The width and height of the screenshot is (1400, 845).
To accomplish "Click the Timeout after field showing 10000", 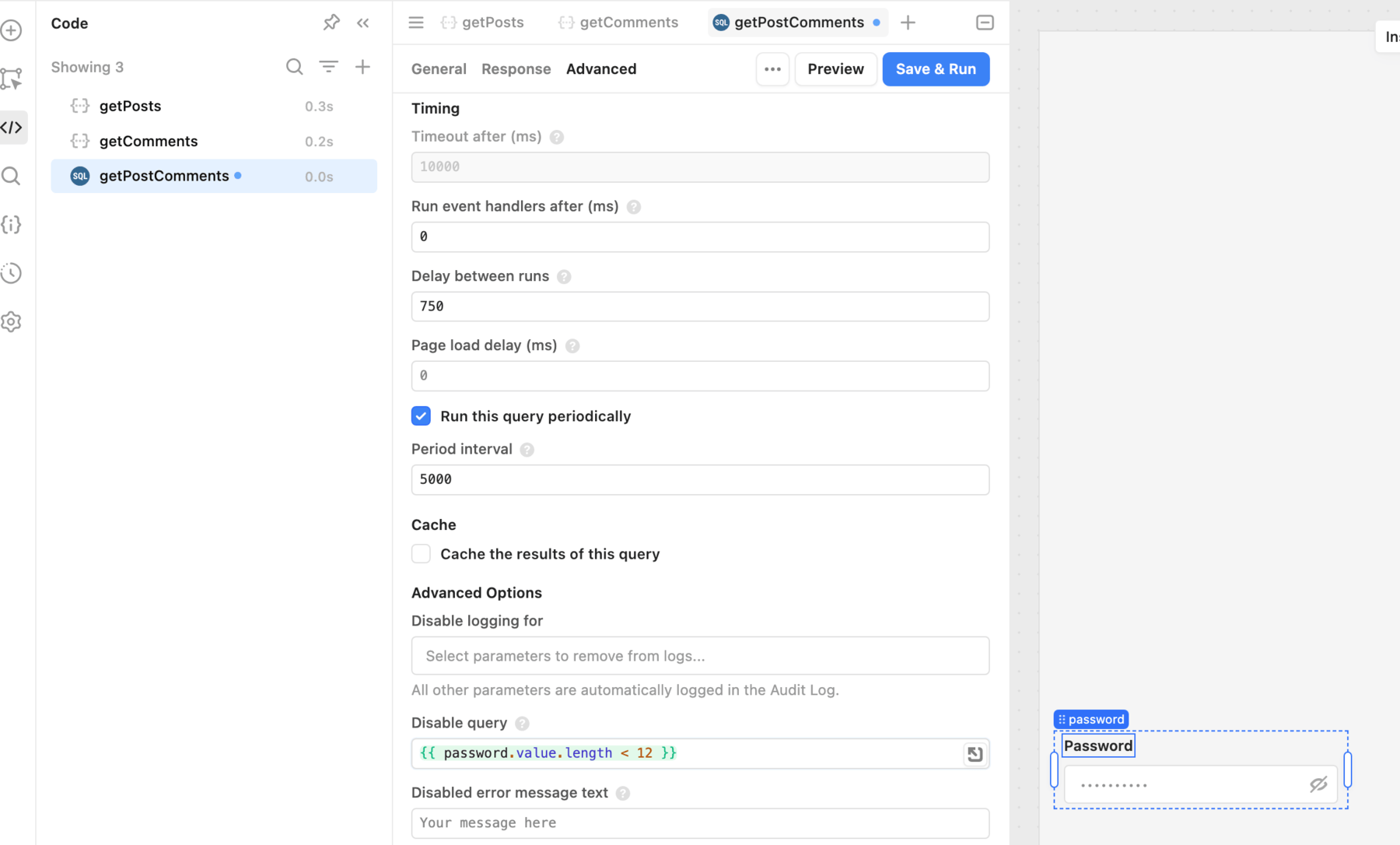I will (x=700, y=167).
